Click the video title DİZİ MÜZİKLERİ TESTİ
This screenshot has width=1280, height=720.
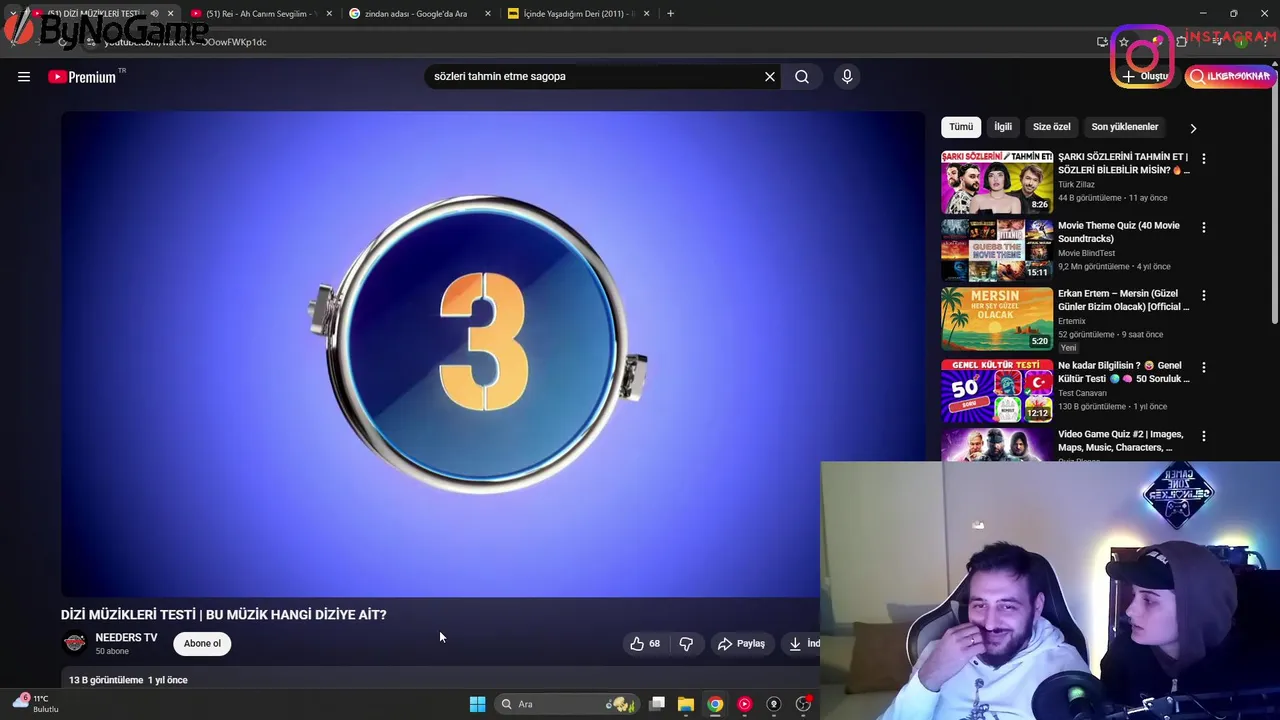(x=223, y=615)
